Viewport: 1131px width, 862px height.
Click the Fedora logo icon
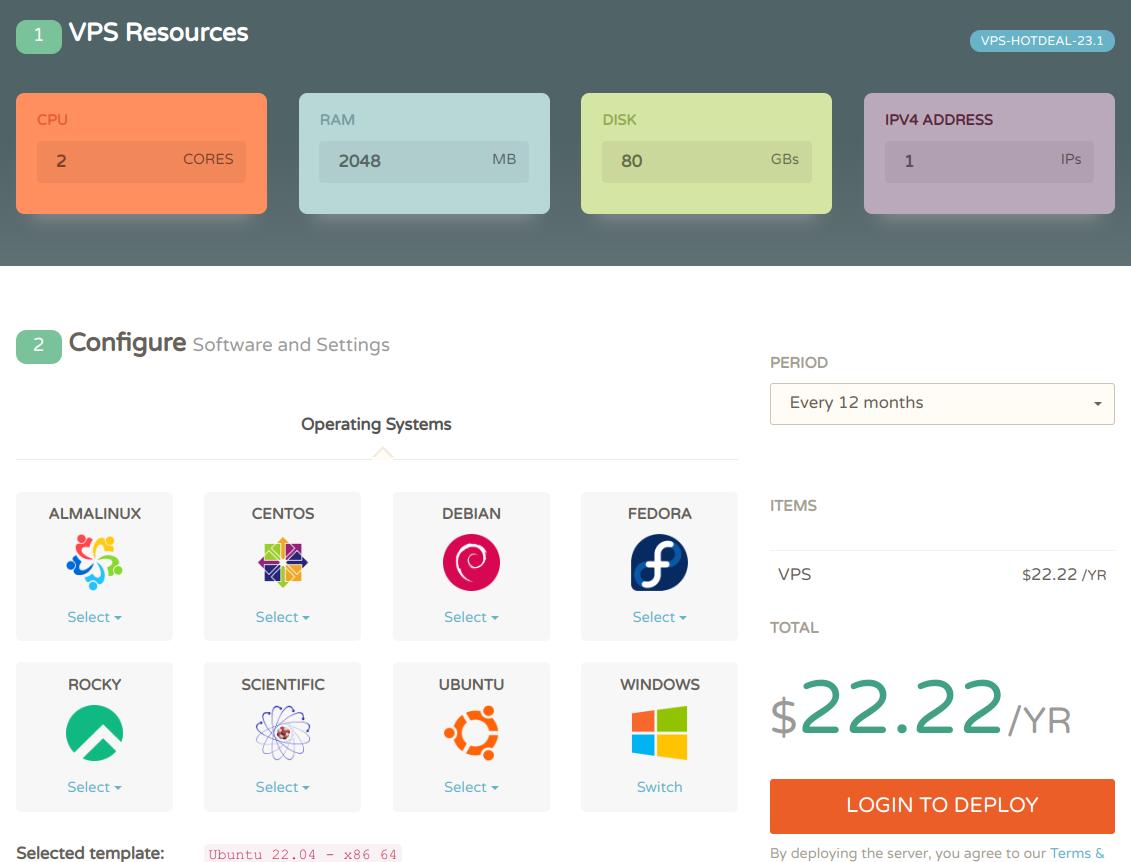[x=659, y=562]
